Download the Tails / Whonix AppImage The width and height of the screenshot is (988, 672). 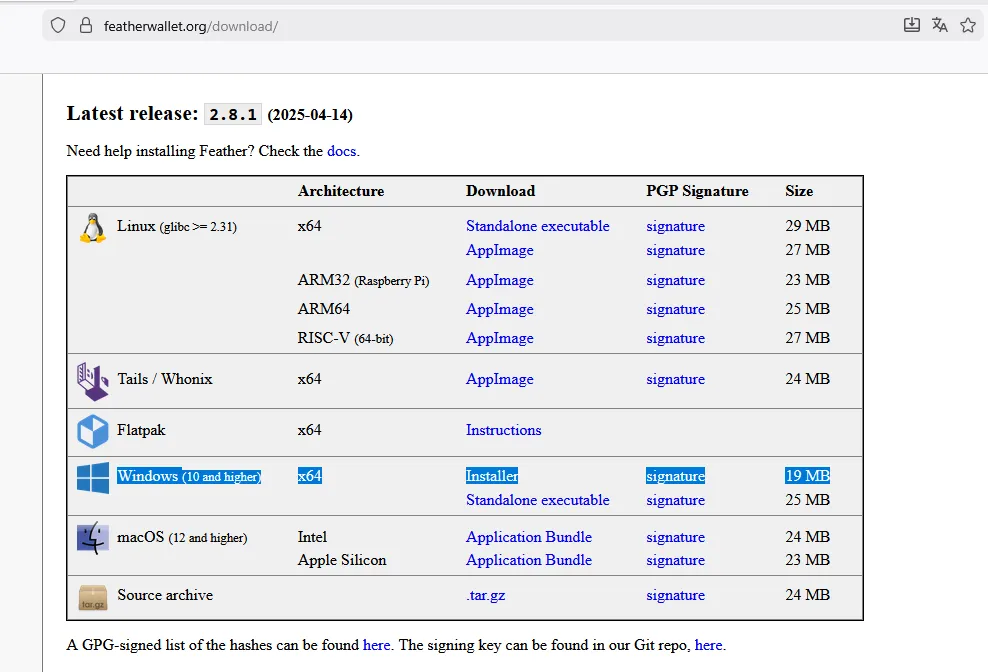[500, 379]
